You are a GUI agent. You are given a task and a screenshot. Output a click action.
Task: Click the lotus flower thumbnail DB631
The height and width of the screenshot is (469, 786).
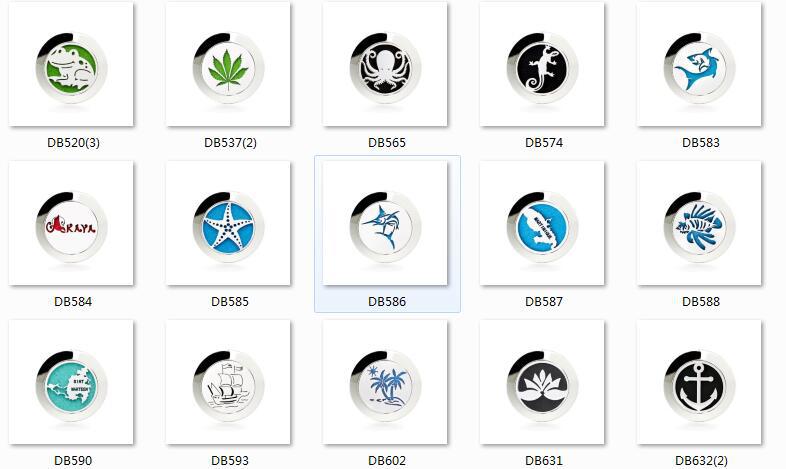pos(542,382)
